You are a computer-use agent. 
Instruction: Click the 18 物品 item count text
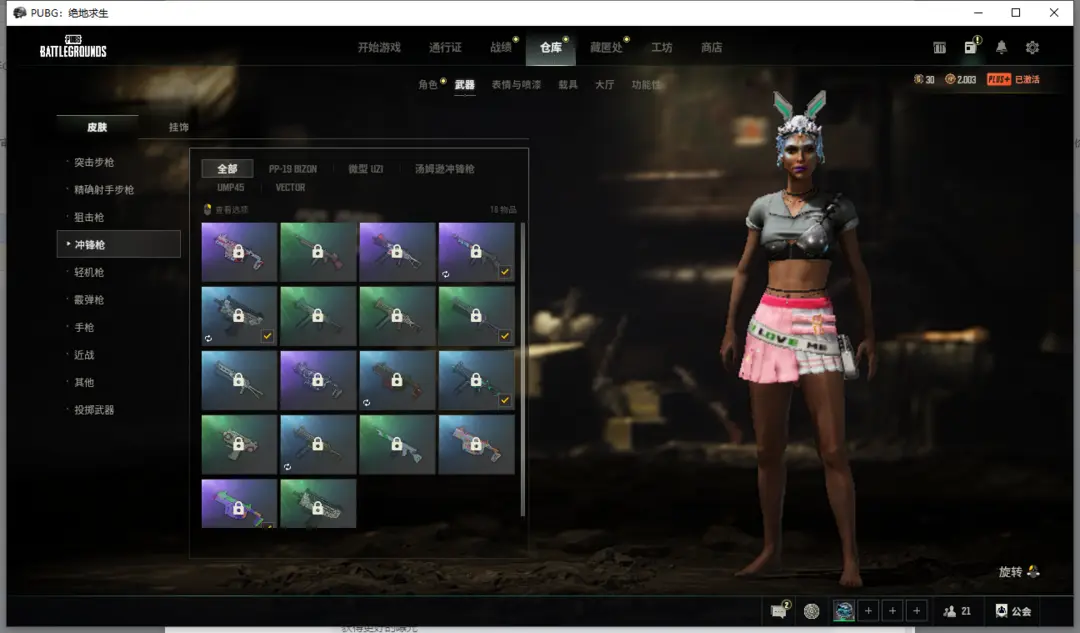[503, 209]
